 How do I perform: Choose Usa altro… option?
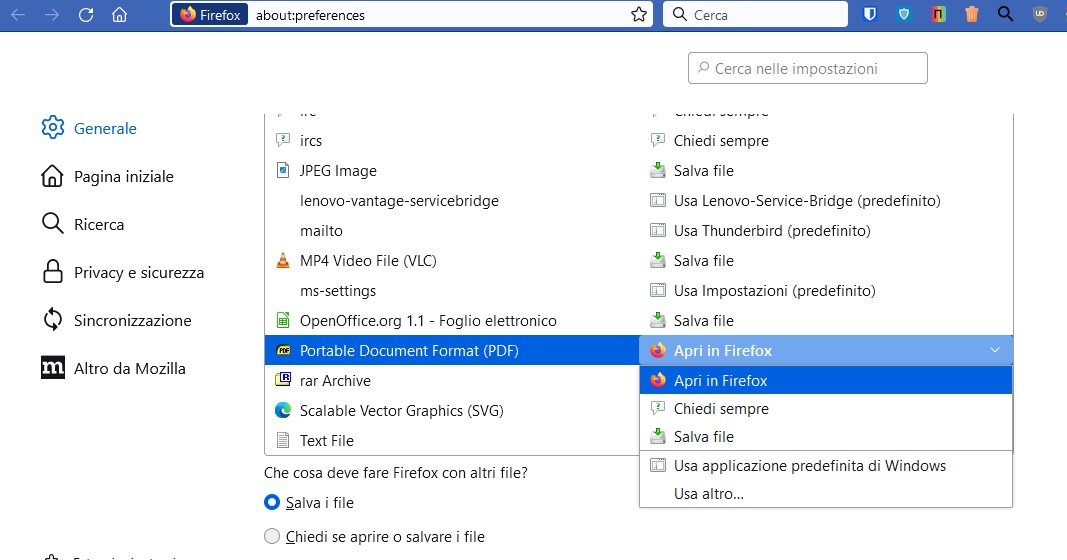(x=826, y=493)
